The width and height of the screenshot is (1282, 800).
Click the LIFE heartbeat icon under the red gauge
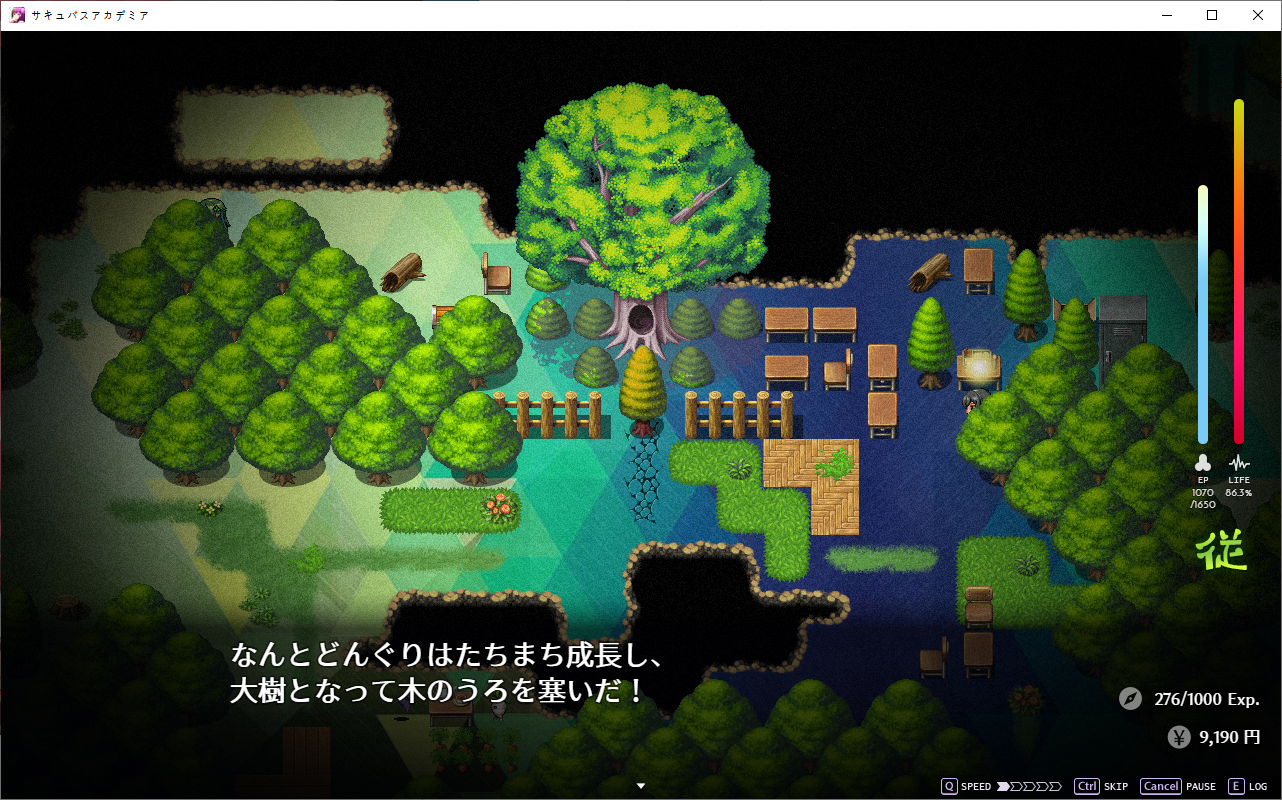pos(1239,463)
